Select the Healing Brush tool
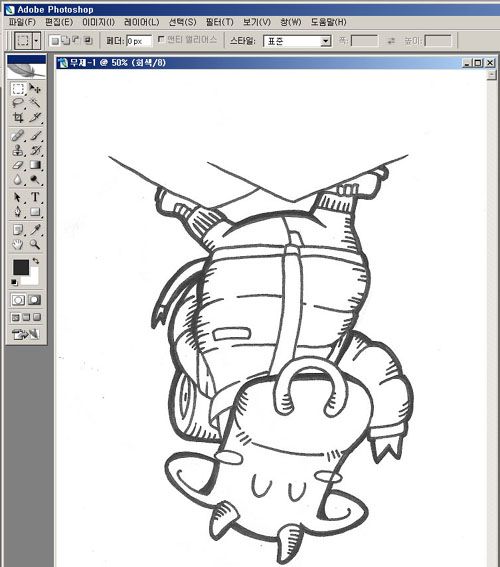The image size is (500, 567). click(17, 136)
